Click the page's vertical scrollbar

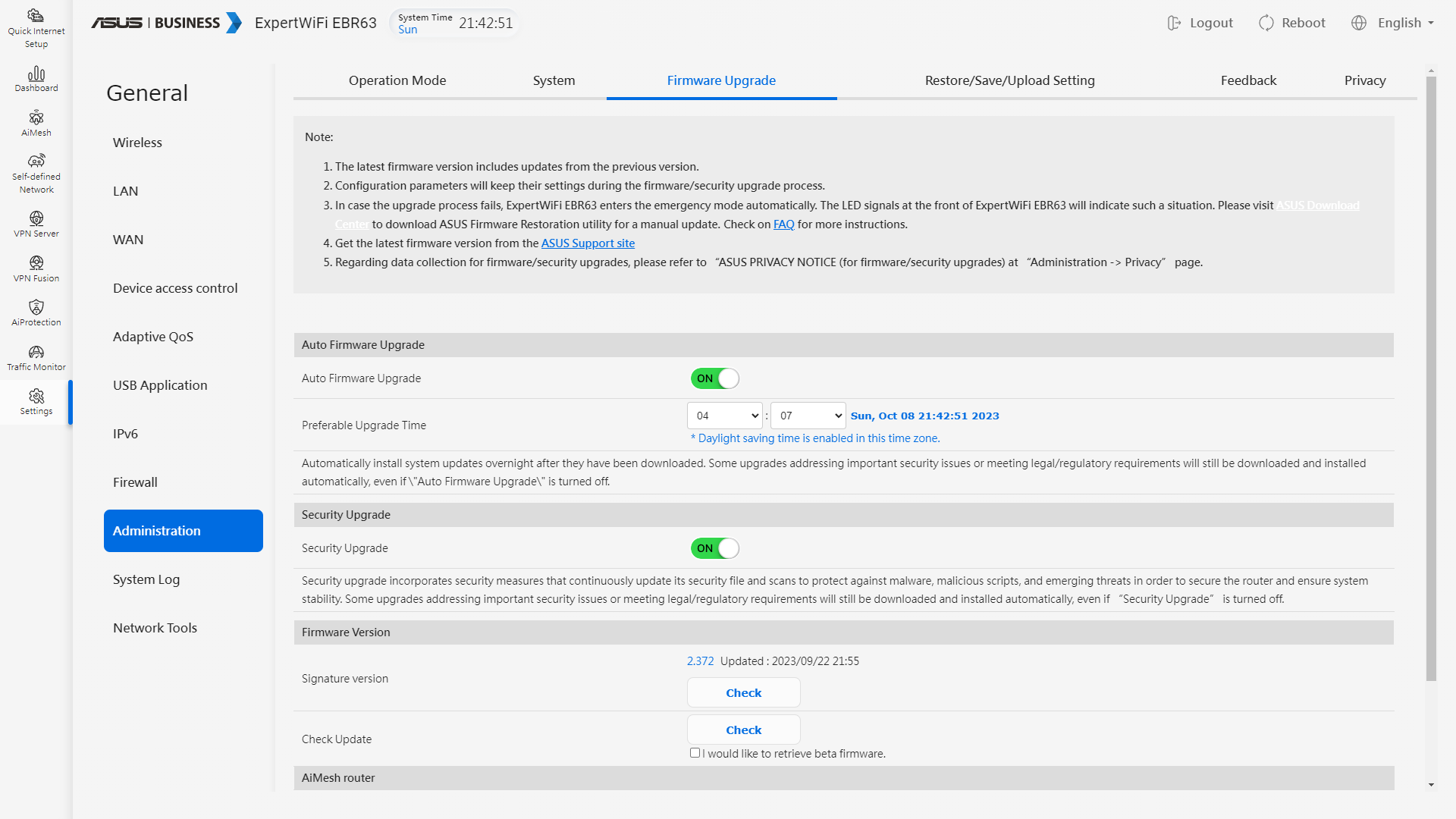point(1431,379)
